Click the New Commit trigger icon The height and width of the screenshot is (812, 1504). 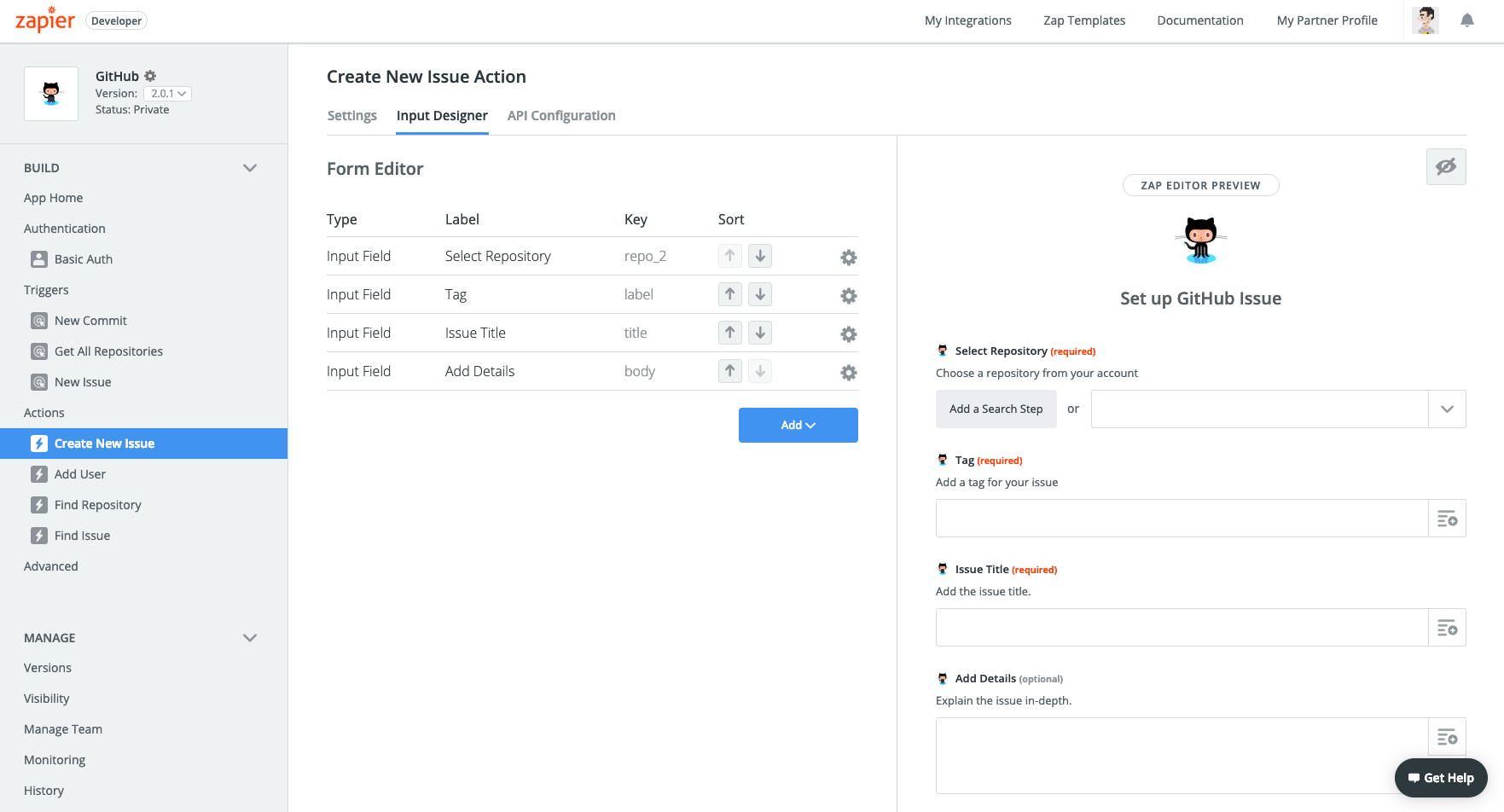39,321
